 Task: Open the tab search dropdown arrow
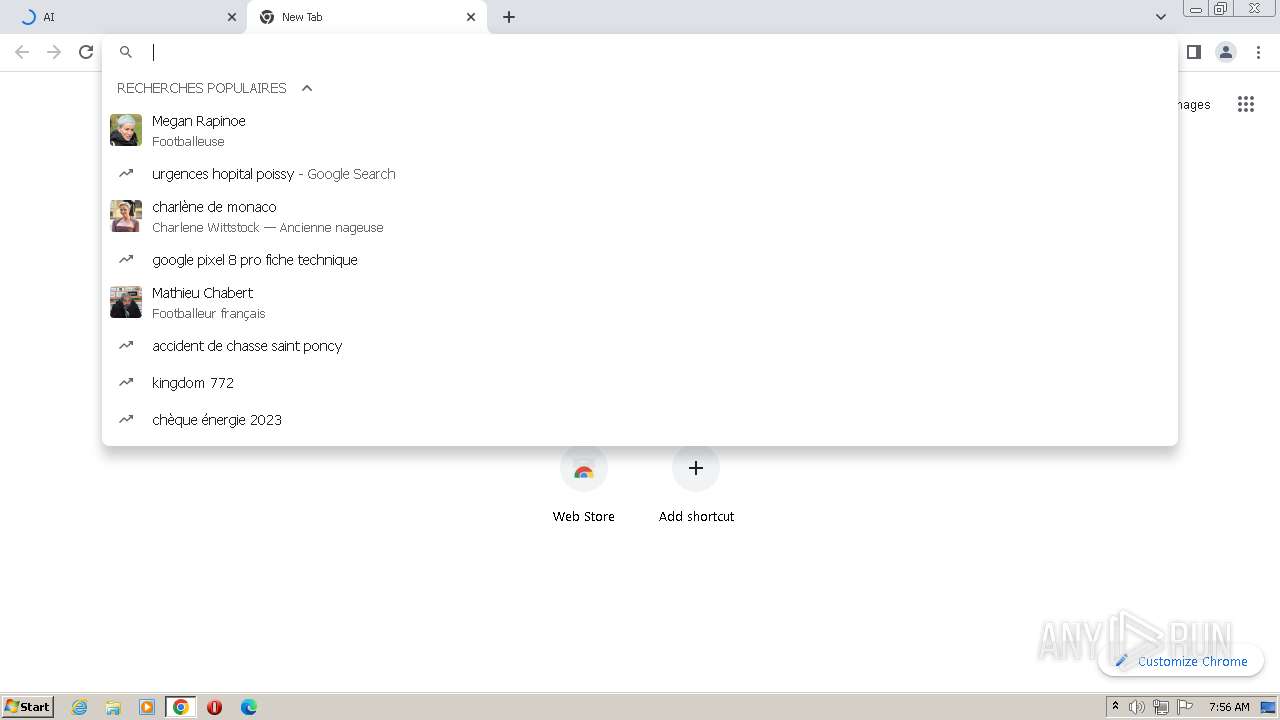click(x=1161, y=17)
